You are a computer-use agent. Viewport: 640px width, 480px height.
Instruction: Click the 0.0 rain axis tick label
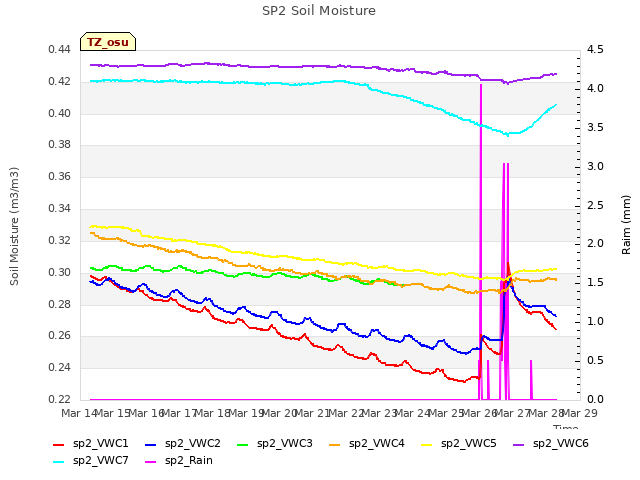tap(595, 399)
